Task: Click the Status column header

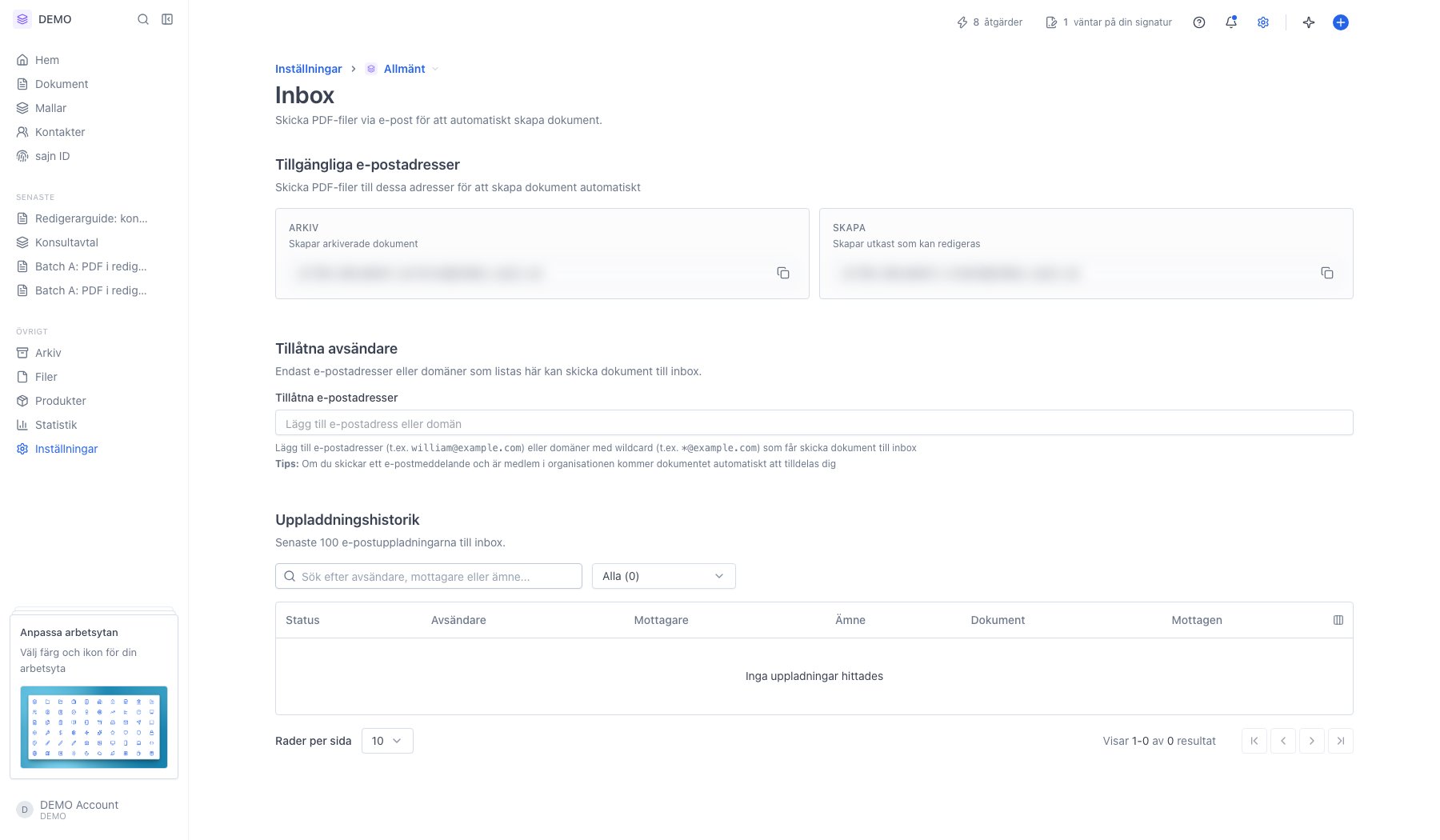Action: pyautogui.click(x=302, y=620)
